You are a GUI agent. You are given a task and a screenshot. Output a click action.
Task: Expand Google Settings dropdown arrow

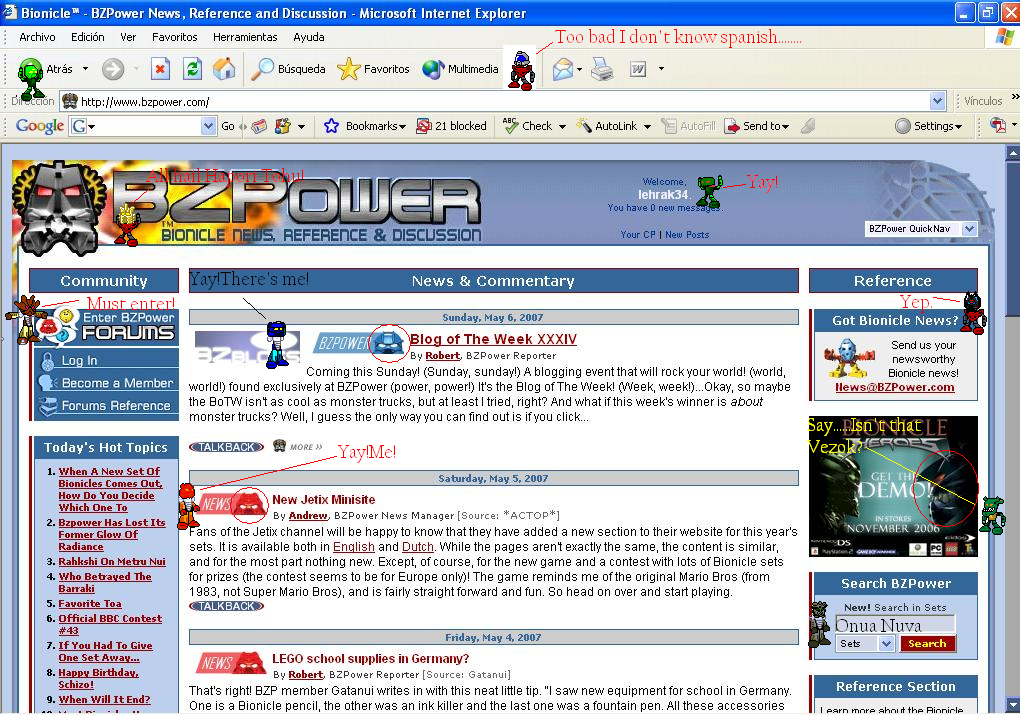pos(958,126)
